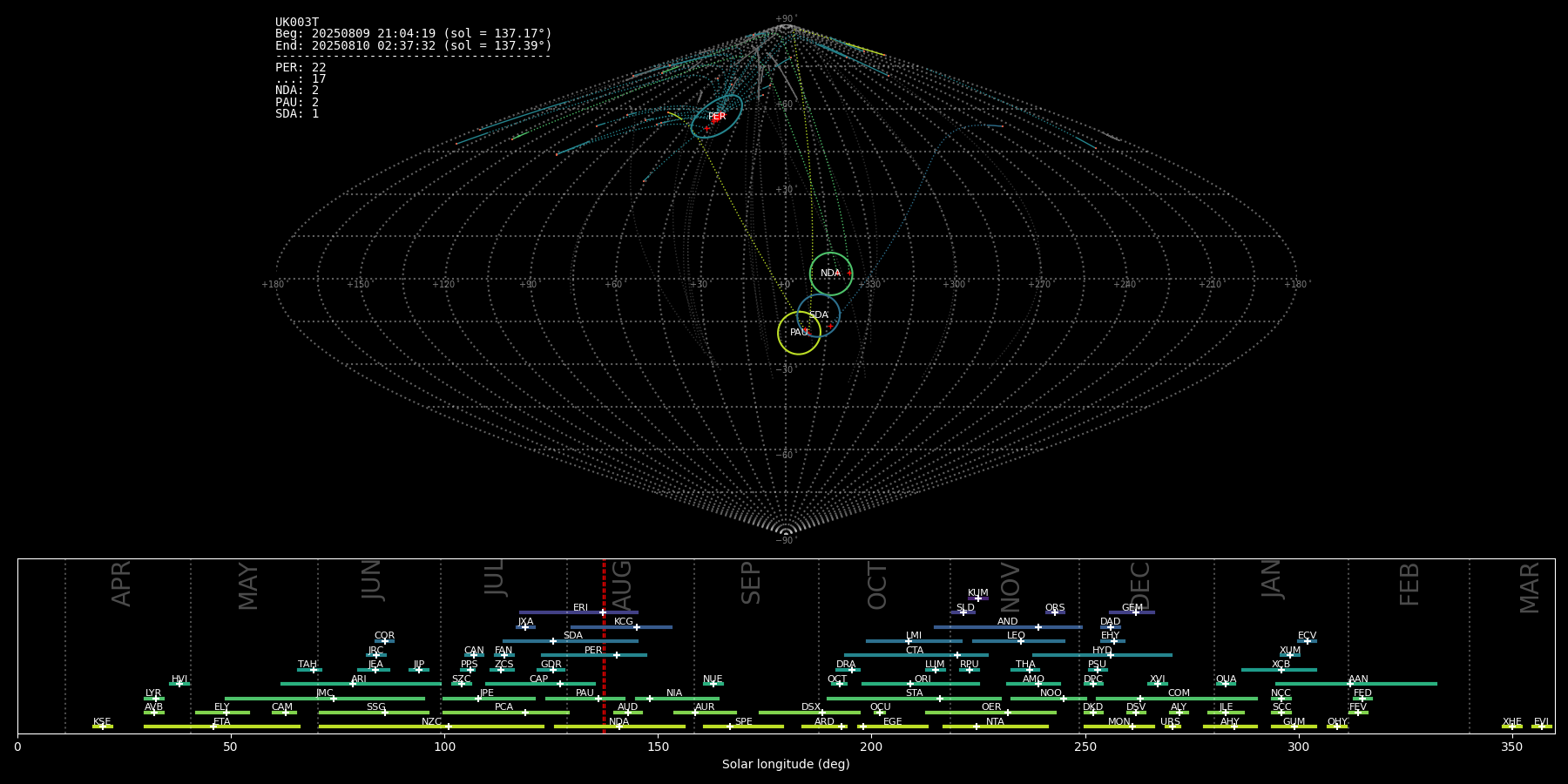Click the STA shower bar in timeline
Screen dimensions: 1568x784
[914, 698]
